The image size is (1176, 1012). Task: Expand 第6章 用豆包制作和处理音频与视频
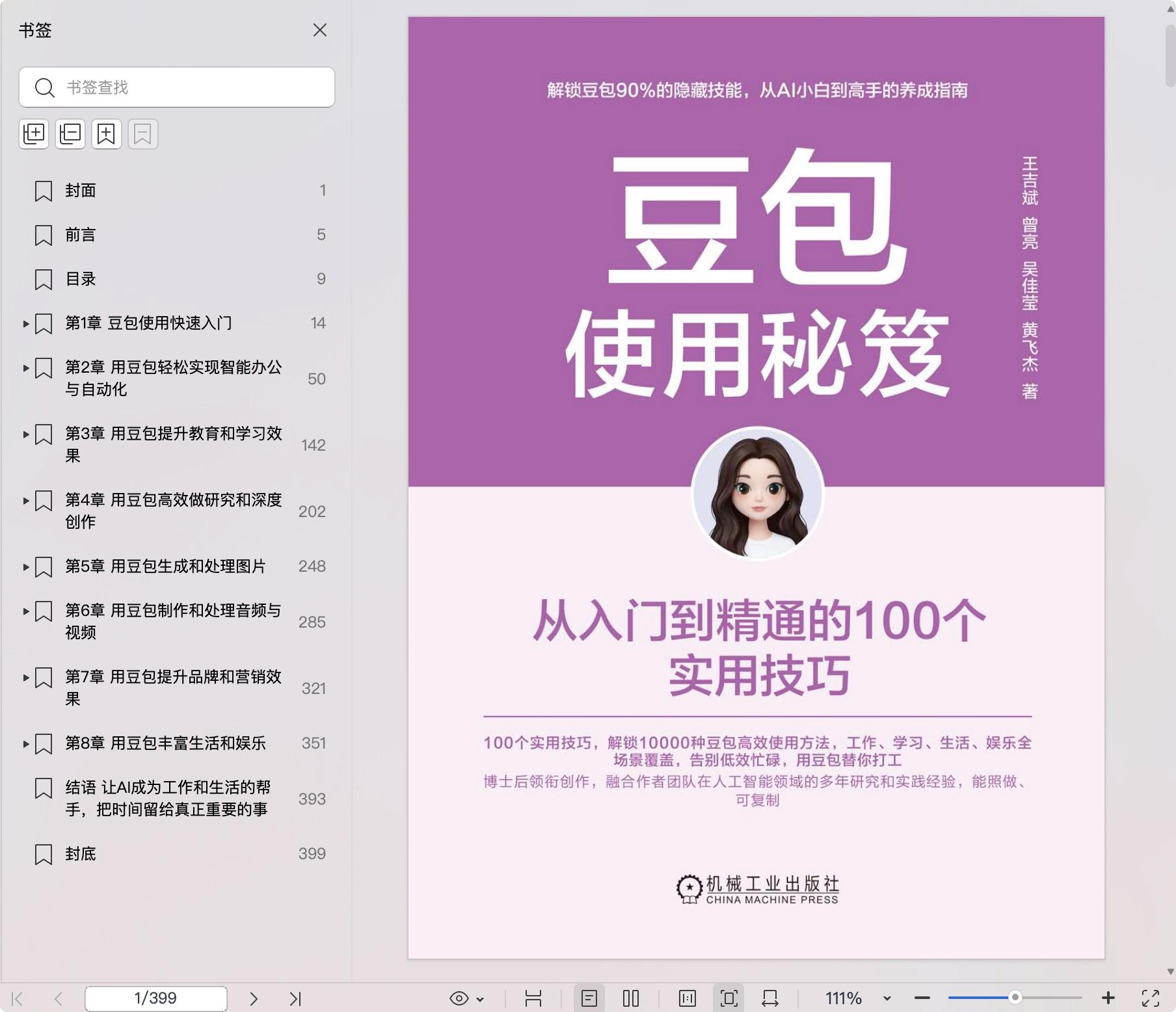pyautogui.click(x=26, y=611)
